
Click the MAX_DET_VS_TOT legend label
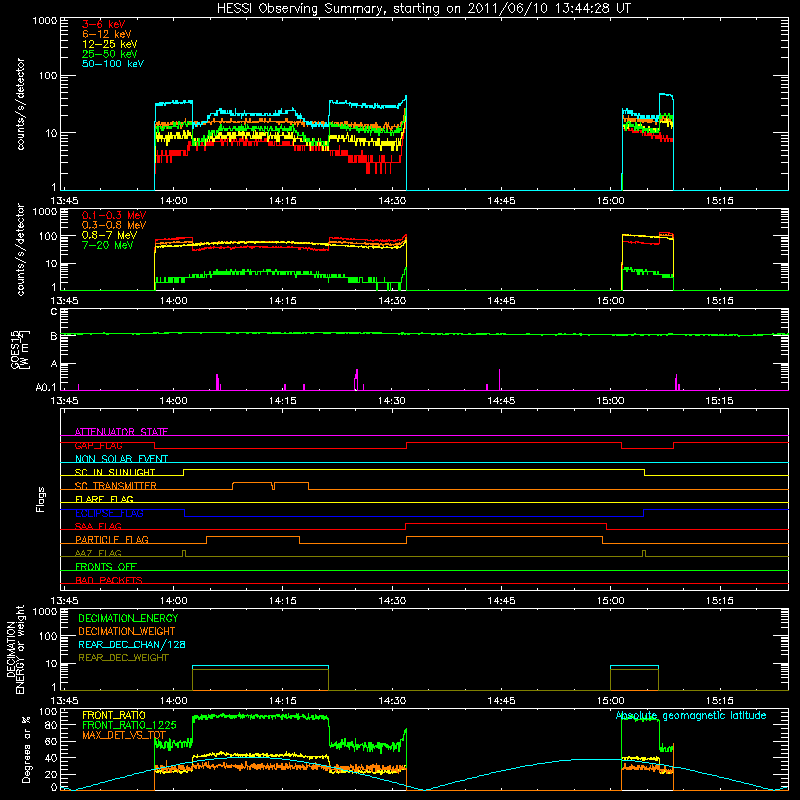[124, 735]
